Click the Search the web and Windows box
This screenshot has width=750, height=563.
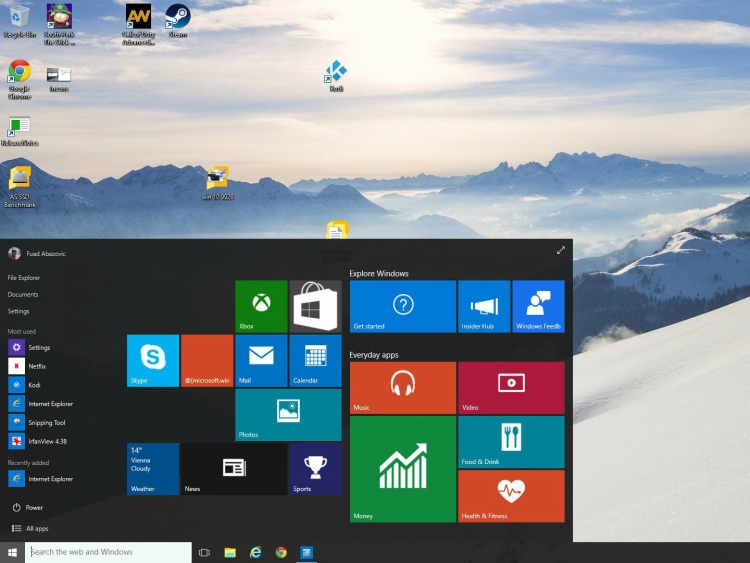pyautogui.click(x=108, y=552)
